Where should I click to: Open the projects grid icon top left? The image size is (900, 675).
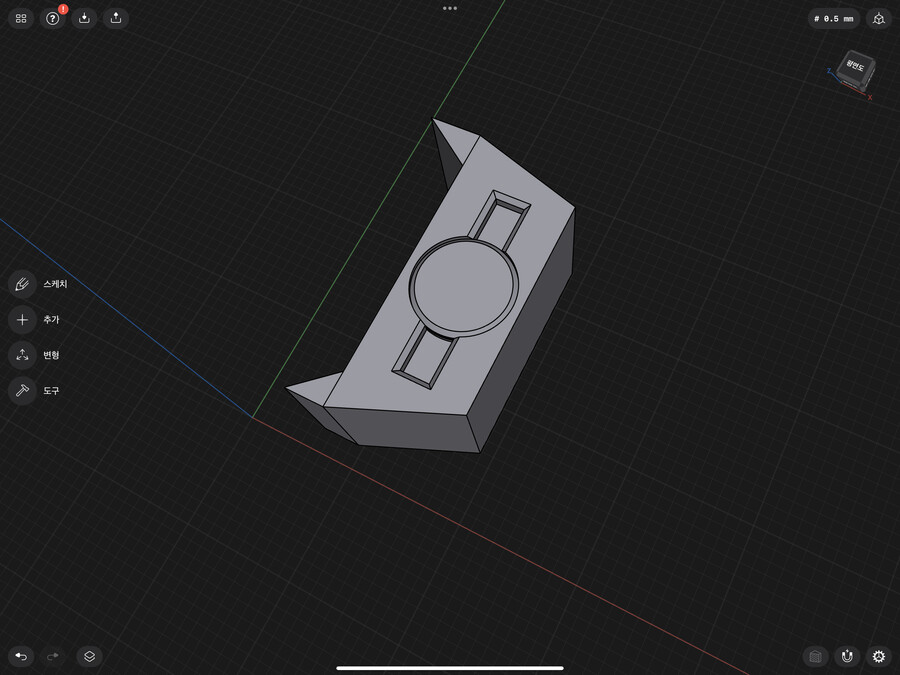click(x=19, y=18)
